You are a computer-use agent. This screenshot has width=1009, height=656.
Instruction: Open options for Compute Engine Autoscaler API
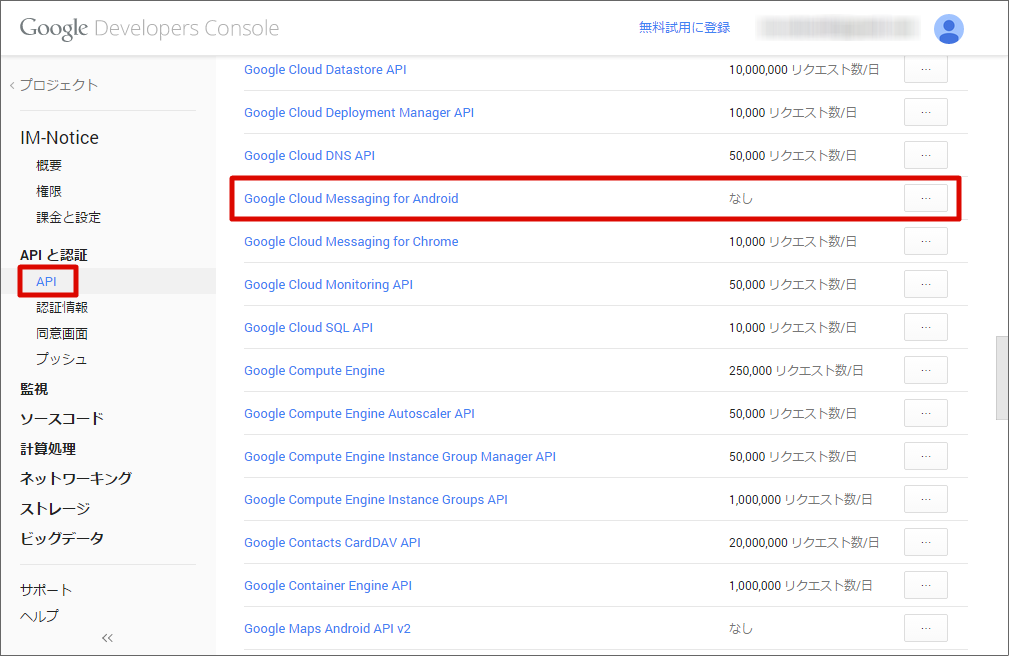coord(925,413)
